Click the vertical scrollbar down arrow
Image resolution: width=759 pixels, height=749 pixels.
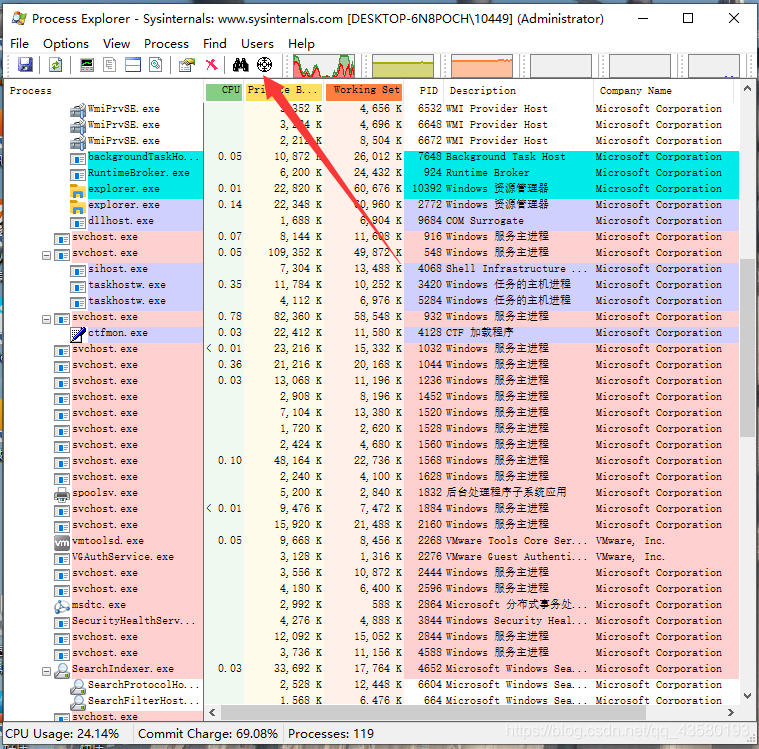747,696
